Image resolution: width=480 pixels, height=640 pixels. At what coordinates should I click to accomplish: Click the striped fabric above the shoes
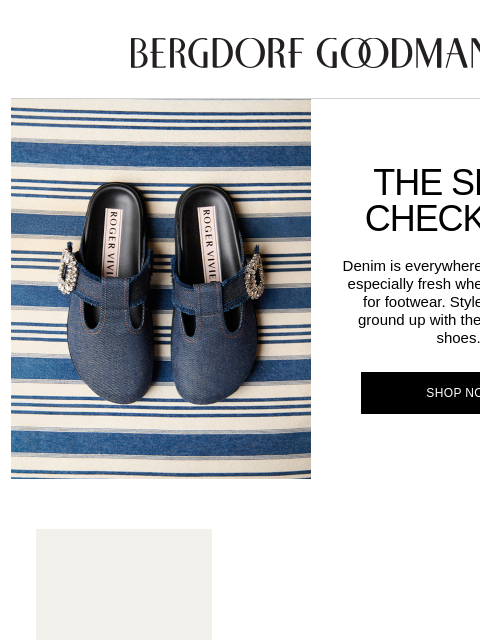tap(161, 141)
